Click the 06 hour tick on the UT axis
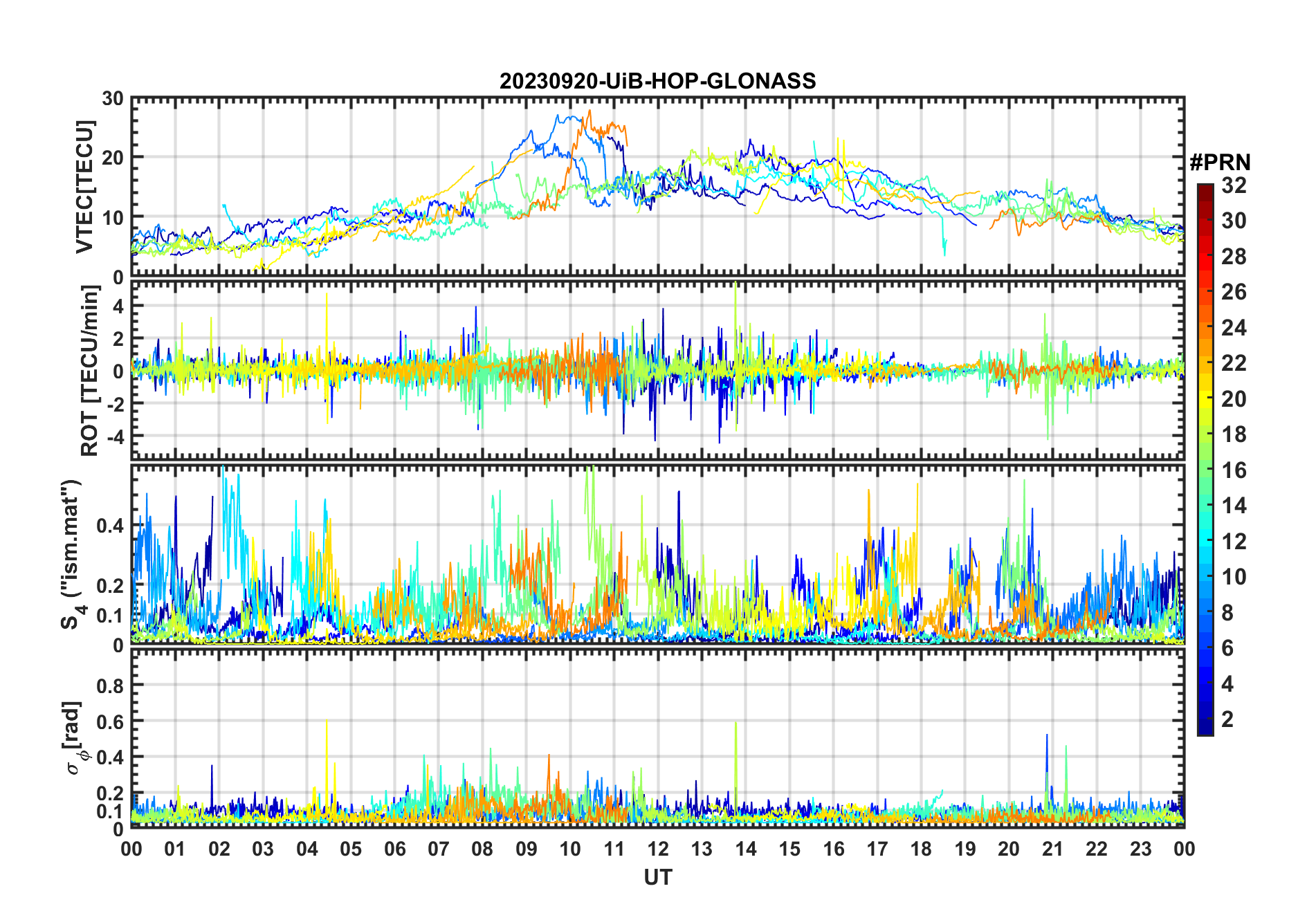This screenshot has width=1316, height=920. click(394, 849)
